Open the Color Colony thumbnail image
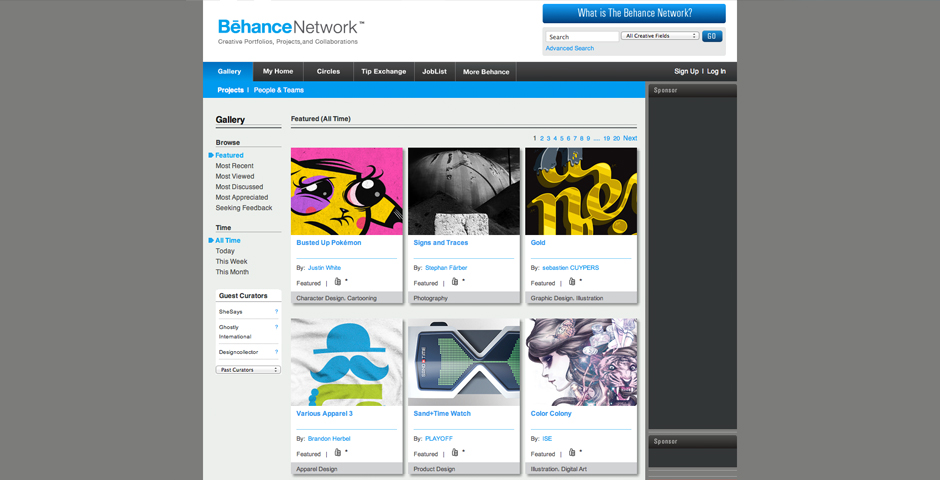The image size is (940, 480). [581, 362]
